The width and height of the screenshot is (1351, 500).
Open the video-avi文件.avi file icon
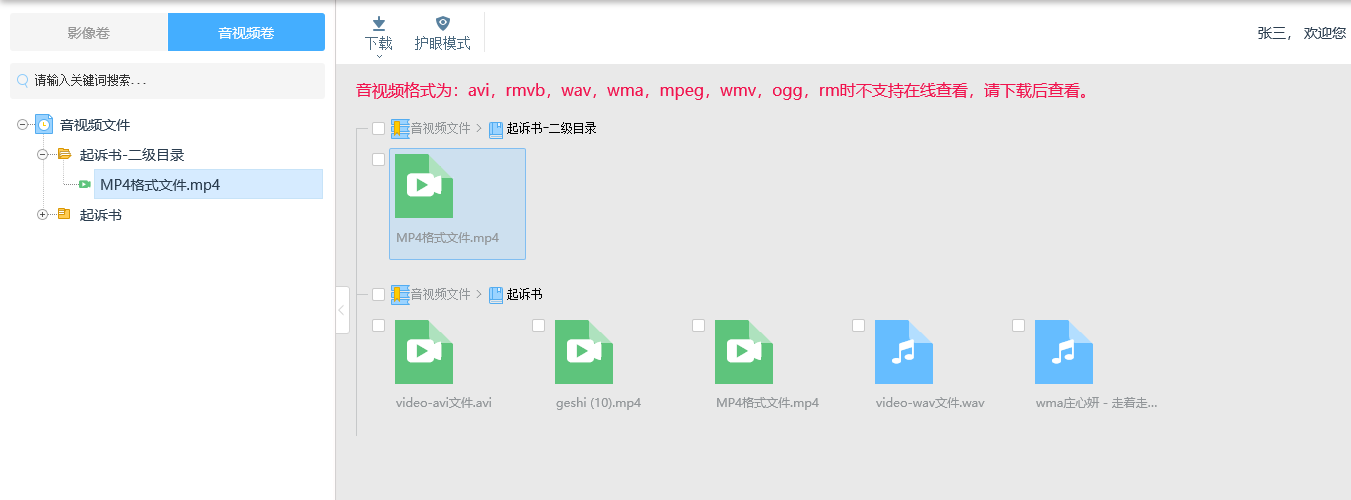pos(424,352)
